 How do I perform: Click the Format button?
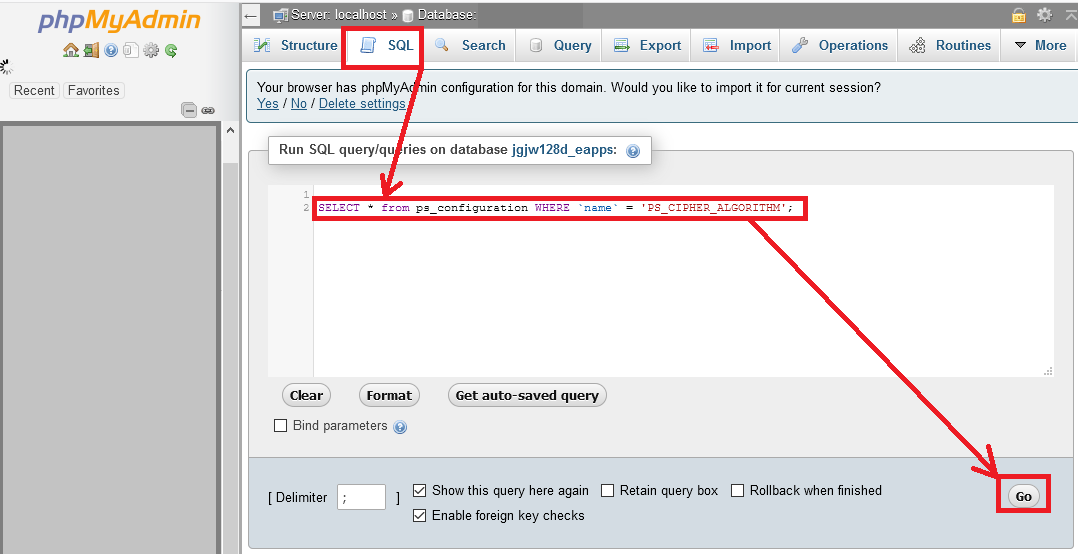389,395
